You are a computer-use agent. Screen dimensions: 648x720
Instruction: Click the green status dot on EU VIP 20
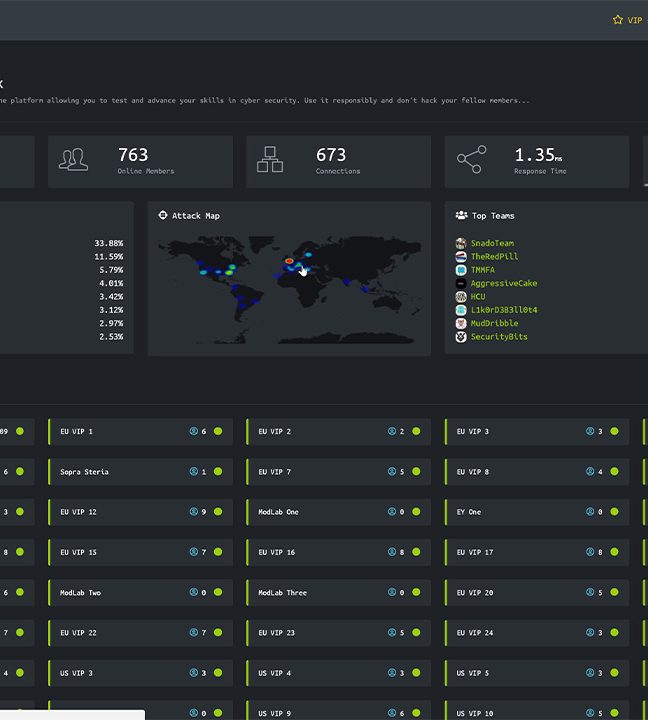click(614, 592)
